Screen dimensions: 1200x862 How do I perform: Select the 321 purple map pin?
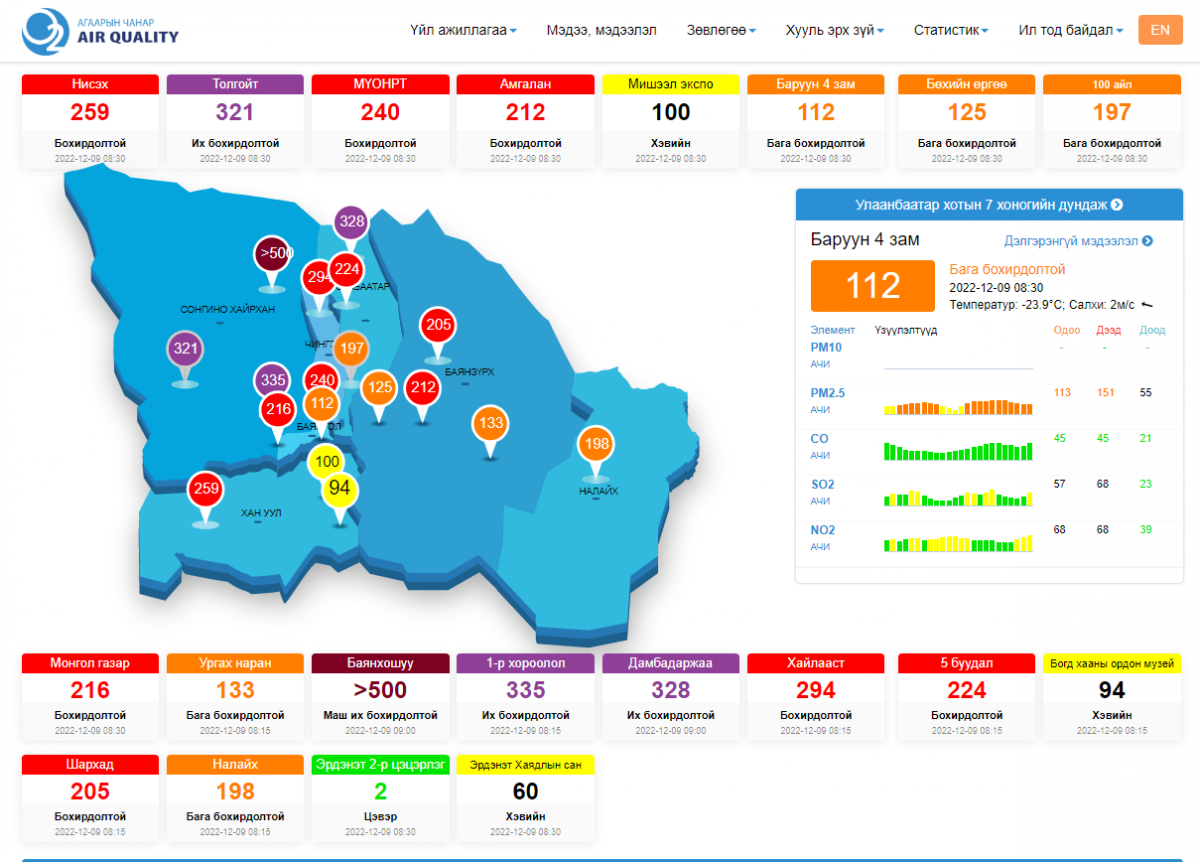click(185, 350)
